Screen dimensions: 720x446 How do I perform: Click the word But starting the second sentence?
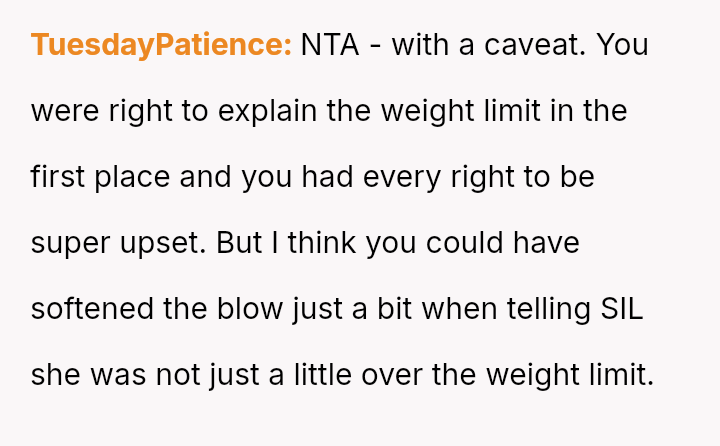click(x=239, y=243)
